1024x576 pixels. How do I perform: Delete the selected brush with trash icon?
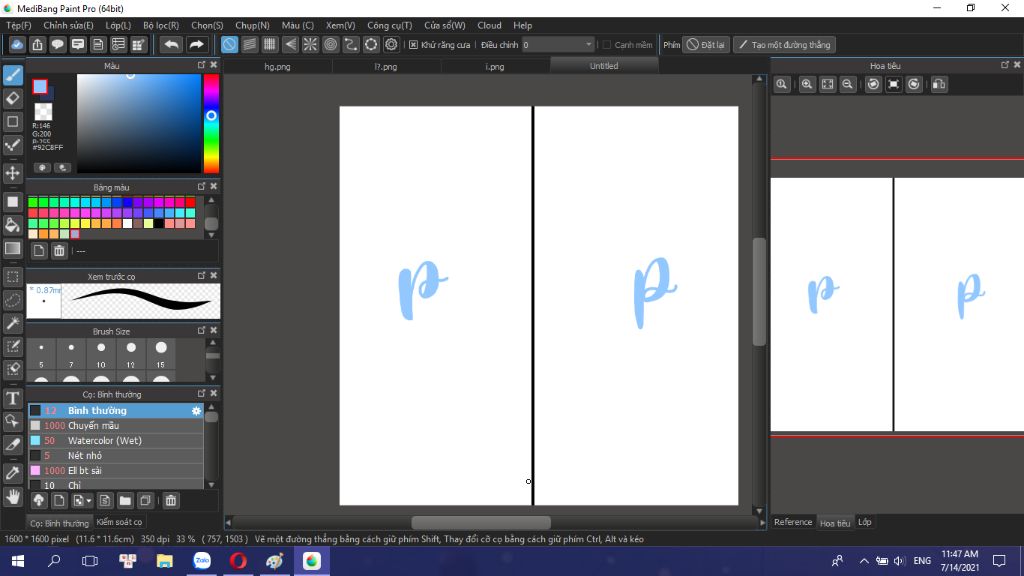170,501
